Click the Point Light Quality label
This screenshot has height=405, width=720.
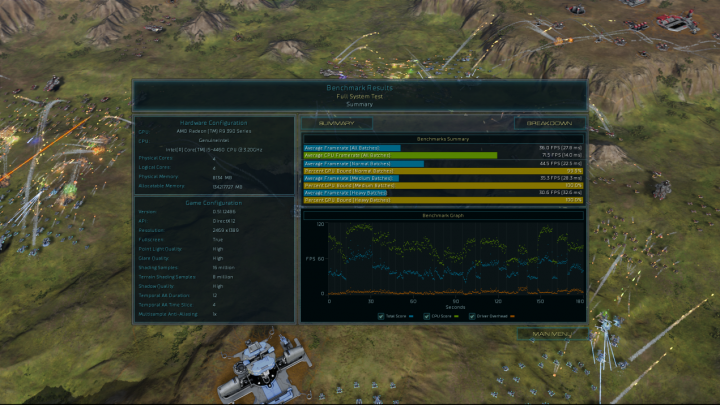click(160, 249)
